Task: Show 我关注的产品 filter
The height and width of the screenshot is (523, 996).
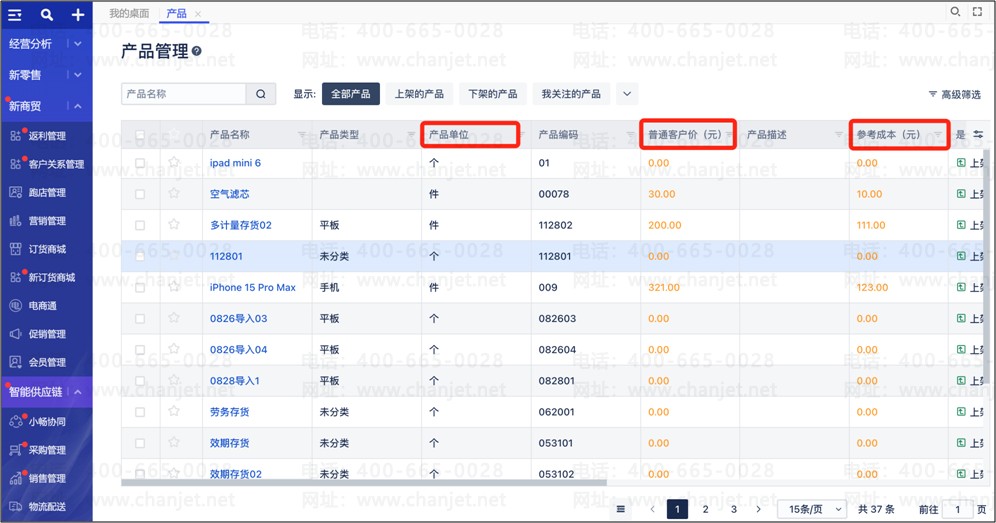Action: coord(571,94)
